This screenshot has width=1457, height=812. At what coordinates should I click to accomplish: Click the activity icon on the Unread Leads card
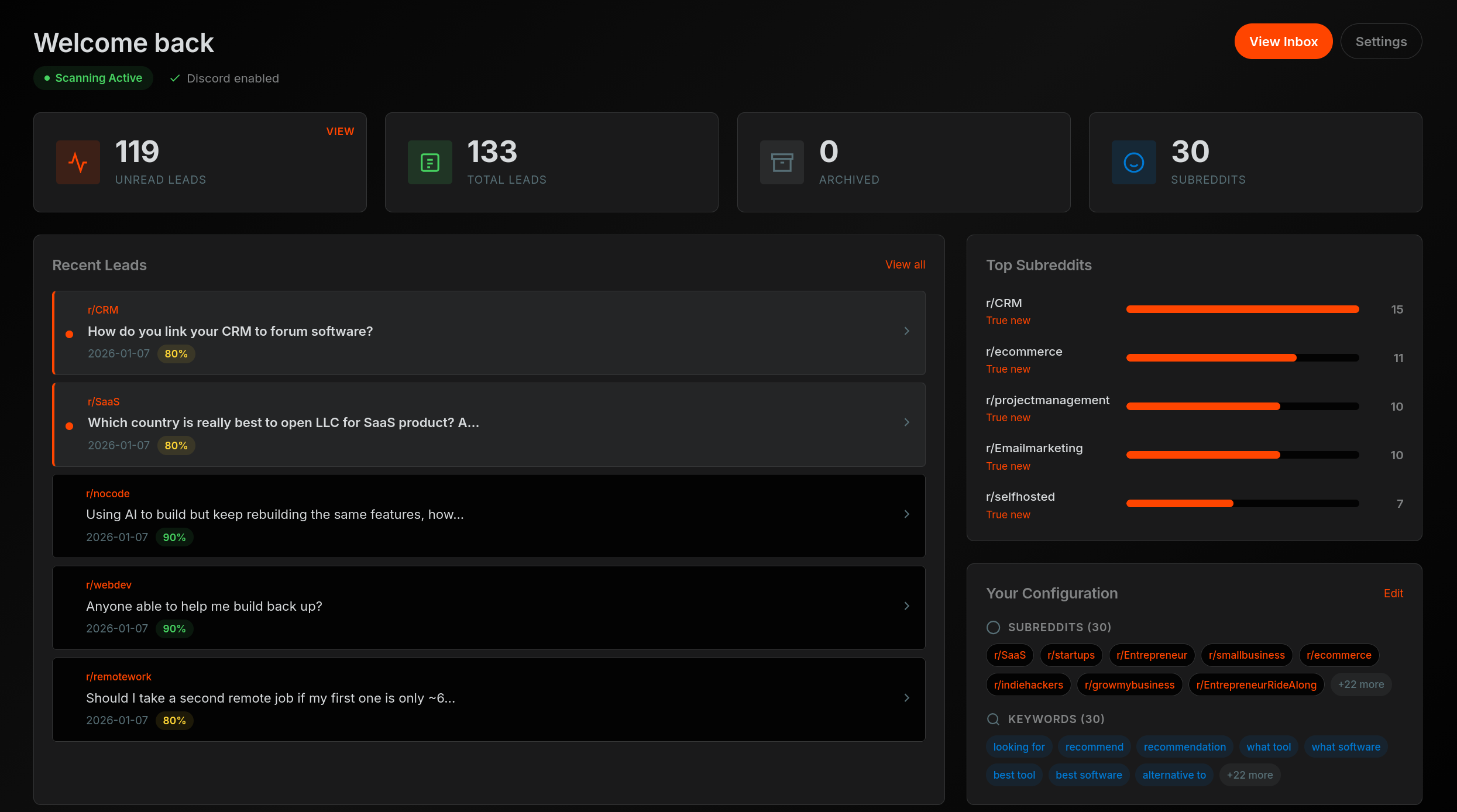click(x=78, y=162)
